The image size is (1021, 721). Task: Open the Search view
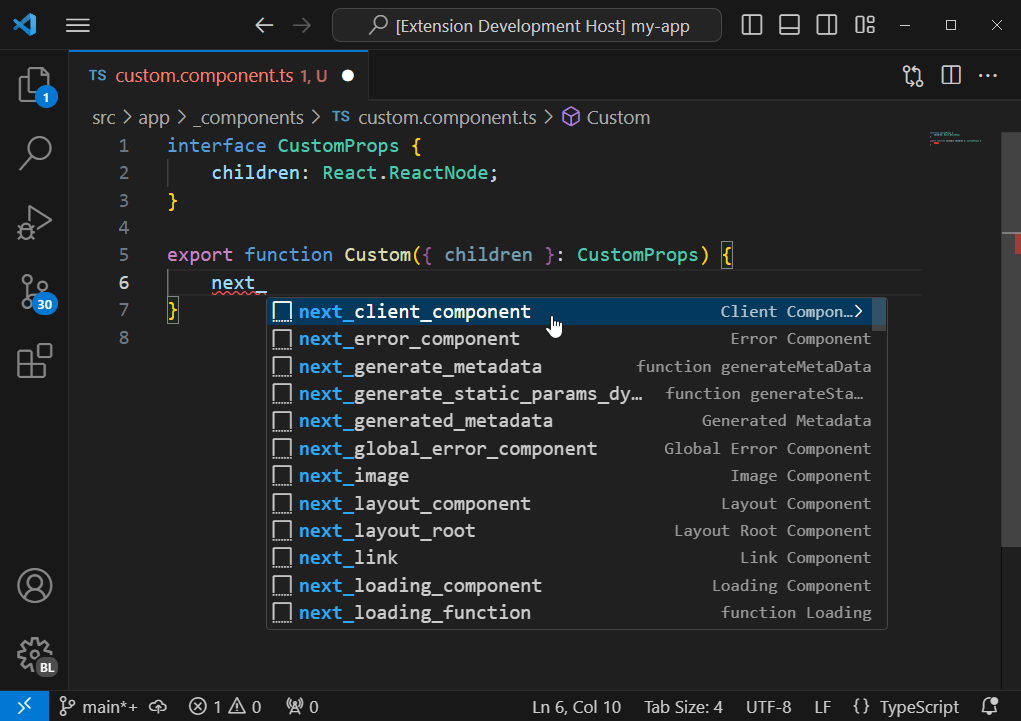(35, 152)
